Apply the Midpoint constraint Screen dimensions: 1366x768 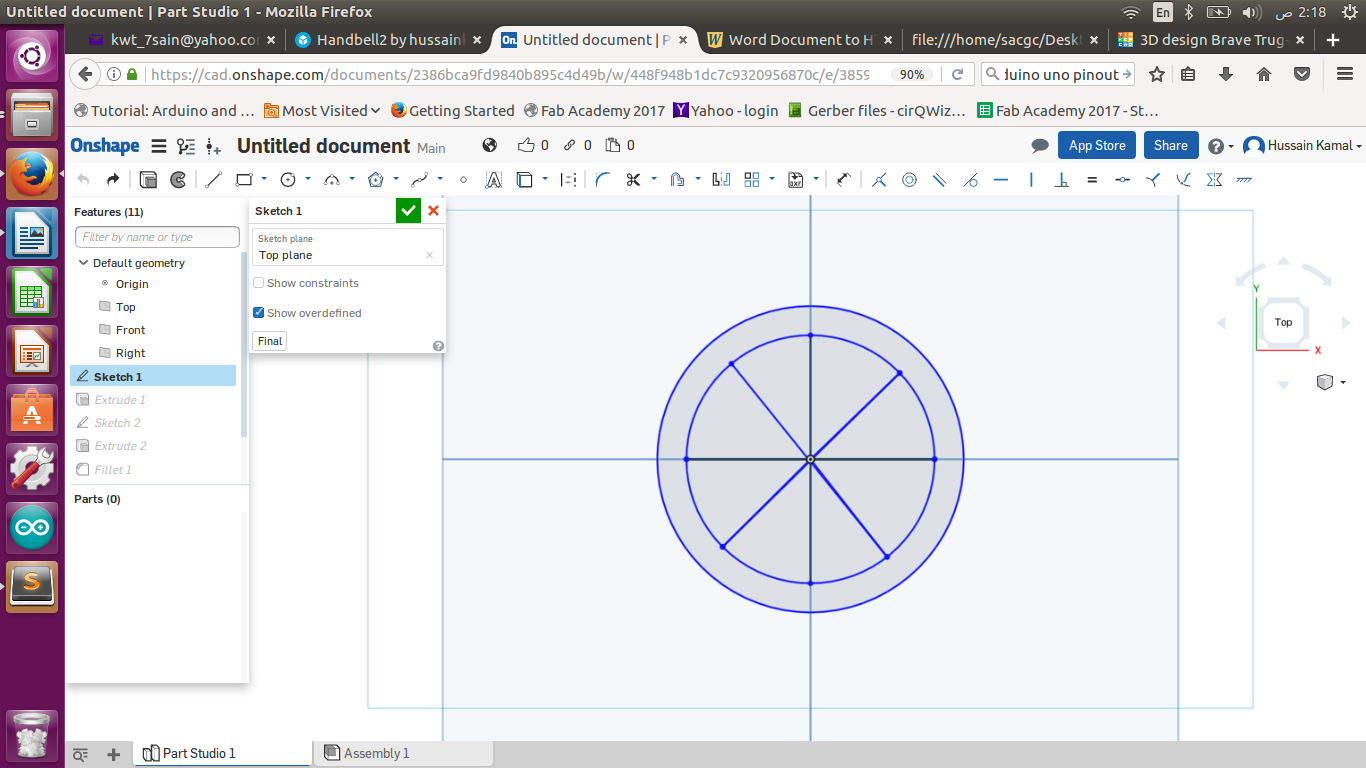click(1122, 180)
